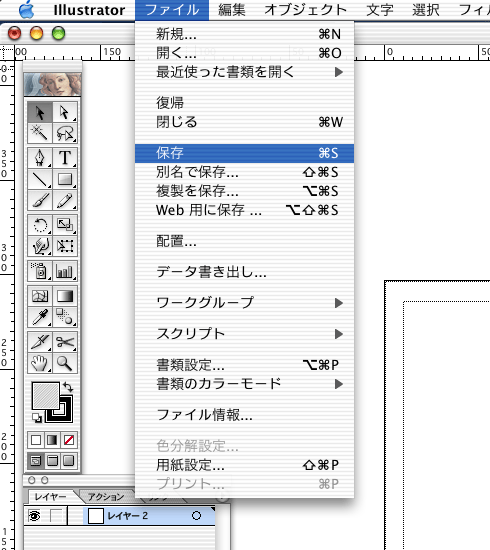Select the Paintbrush tool
Screen dimensions: 490x550
[40, 200]
